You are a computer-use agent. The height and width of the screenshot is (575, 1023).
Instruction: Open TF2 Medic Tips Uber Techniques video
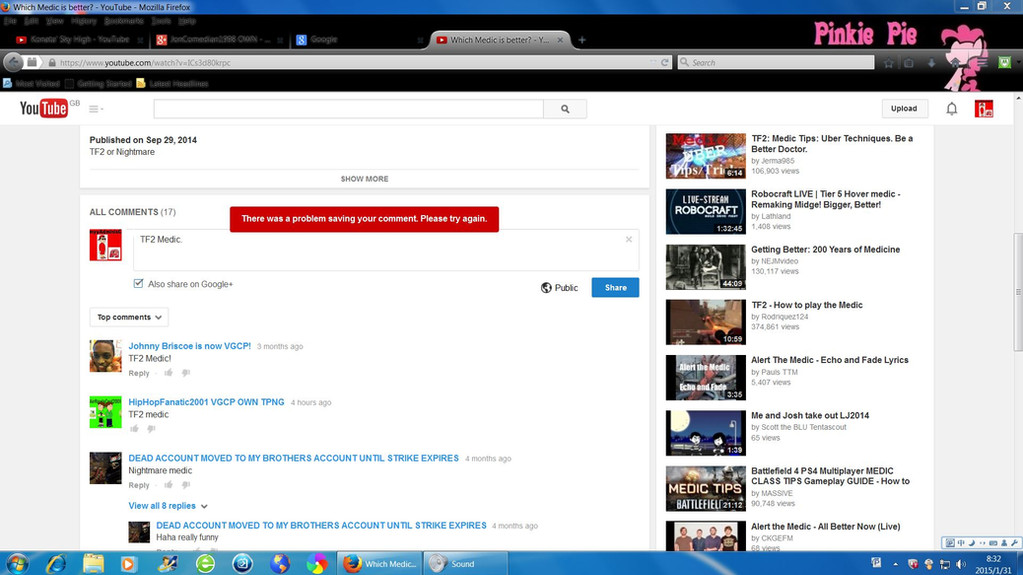(x=832, y=144)
